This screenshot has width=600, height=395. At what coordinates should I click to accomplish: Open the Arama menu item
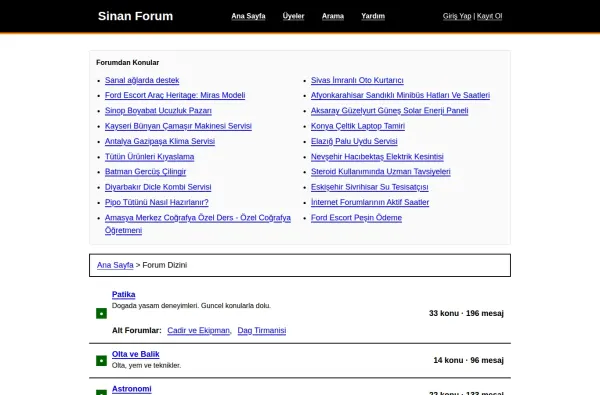[333, 16]
